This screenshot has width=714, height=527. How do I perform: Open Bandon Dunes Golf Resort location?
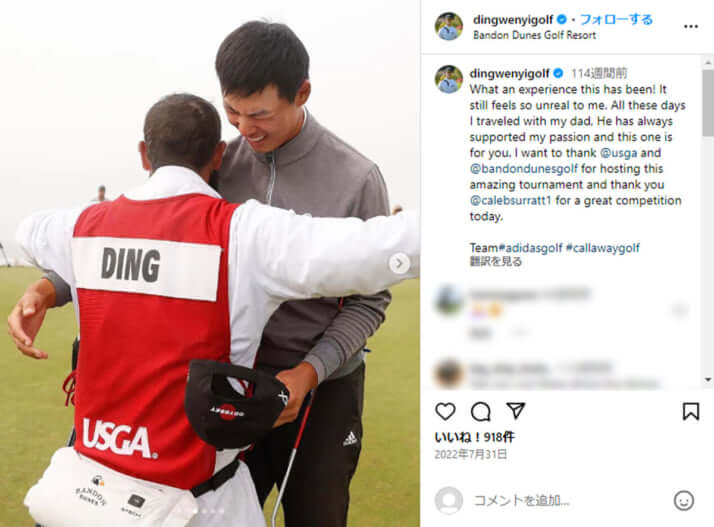click(x=534, y=35)
